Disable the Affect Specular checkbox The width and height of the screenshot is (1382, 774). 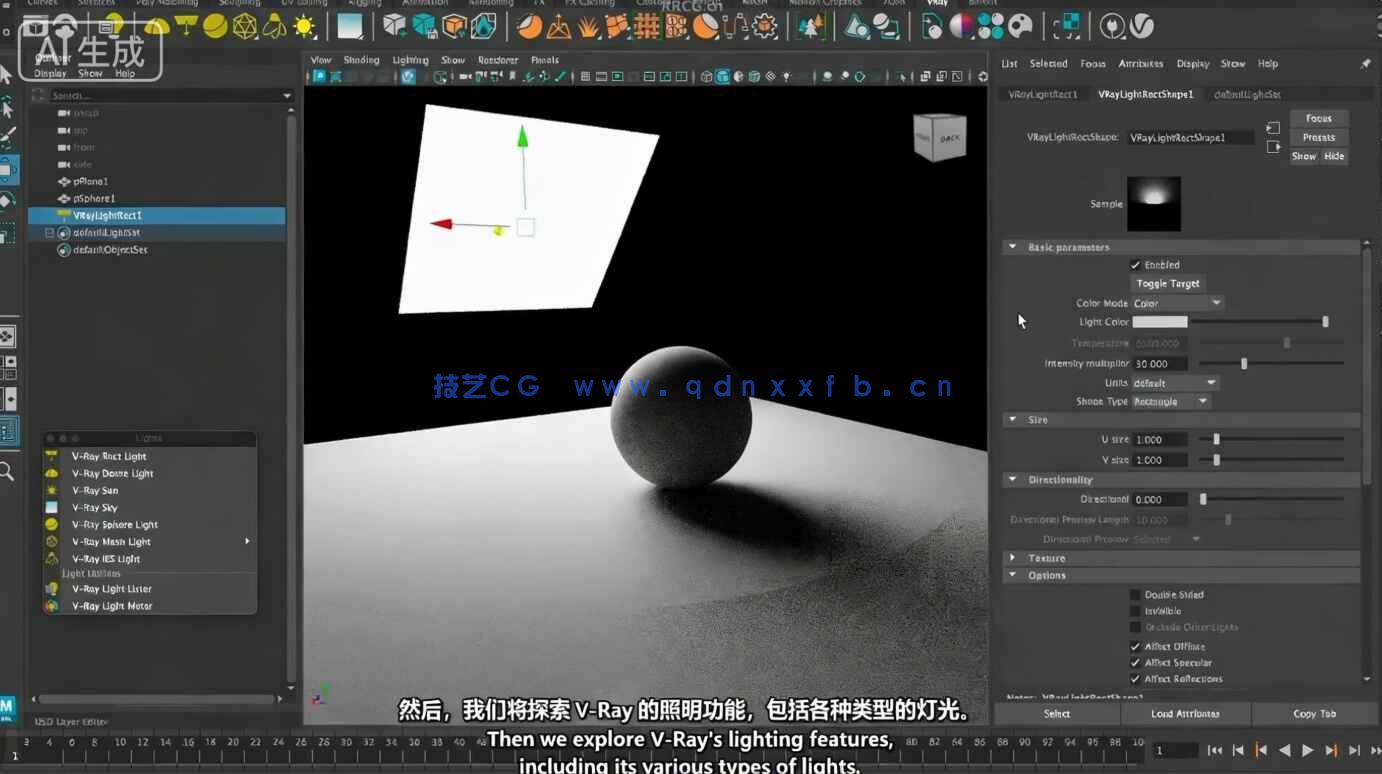pyautogui.click(x=1136, y=662)
